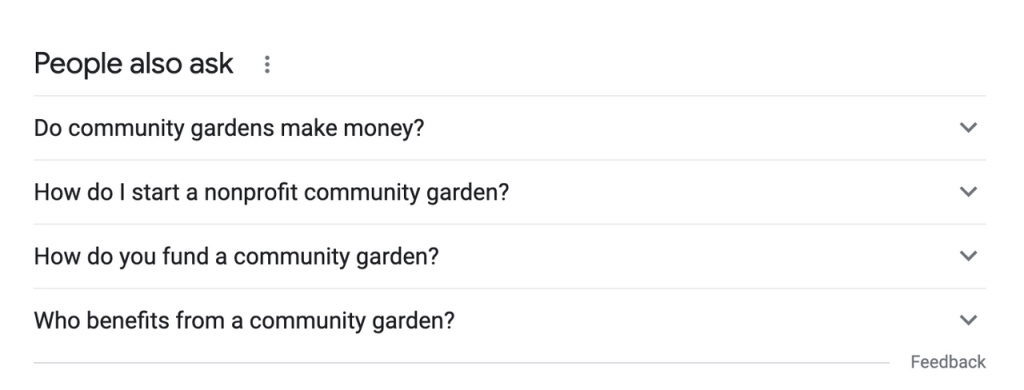The height and width of the screenshot is (390, 1024).
Task: Open the Feedback link
Action: click(x=948, y=362)
